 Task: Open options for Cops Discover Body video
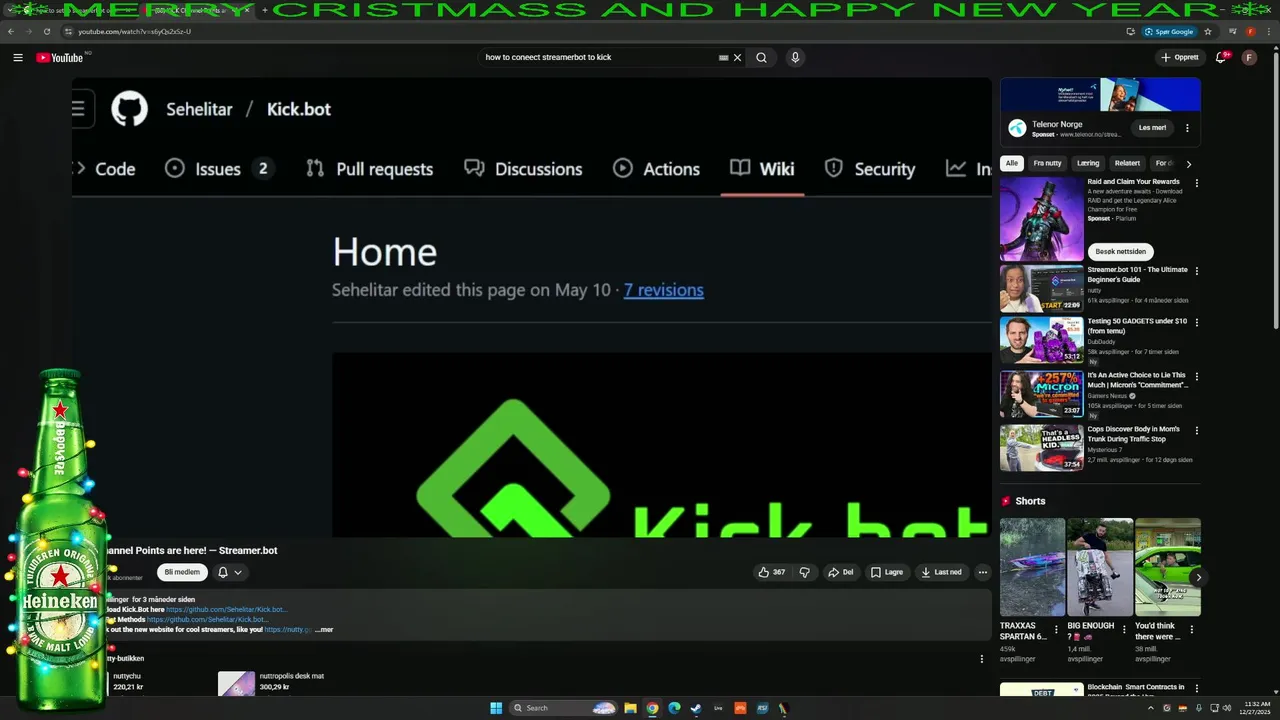tap(1196, 431)
